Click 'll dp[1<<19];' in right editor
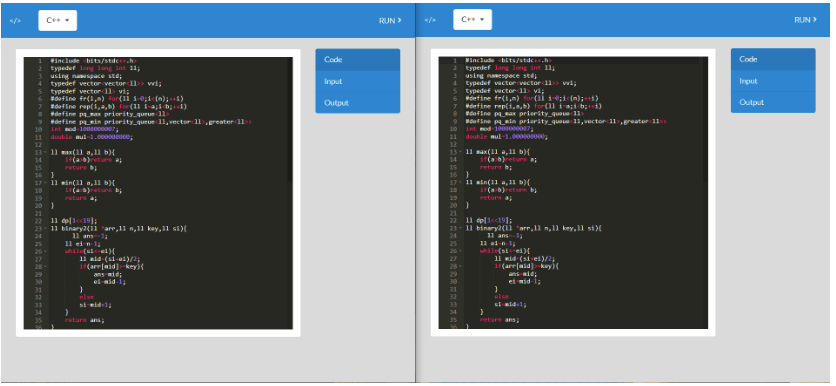 click(489, 220)
